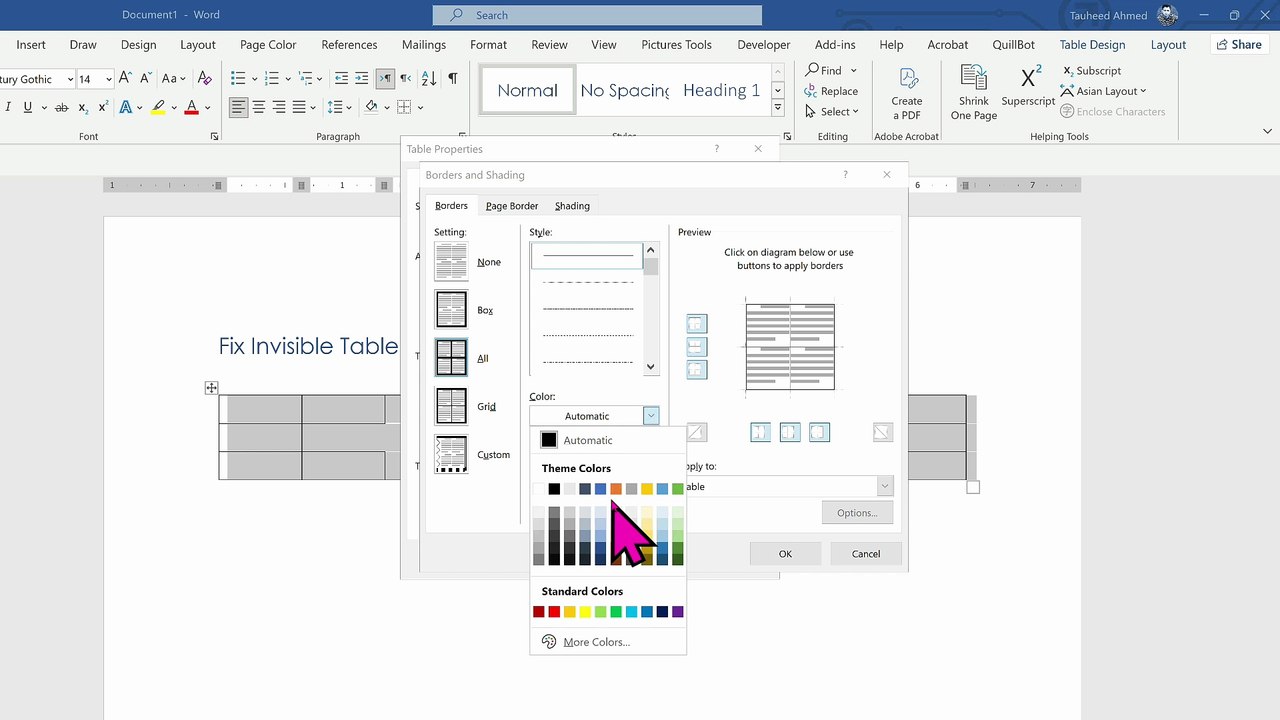Select the dashed line in Style list

587,283
